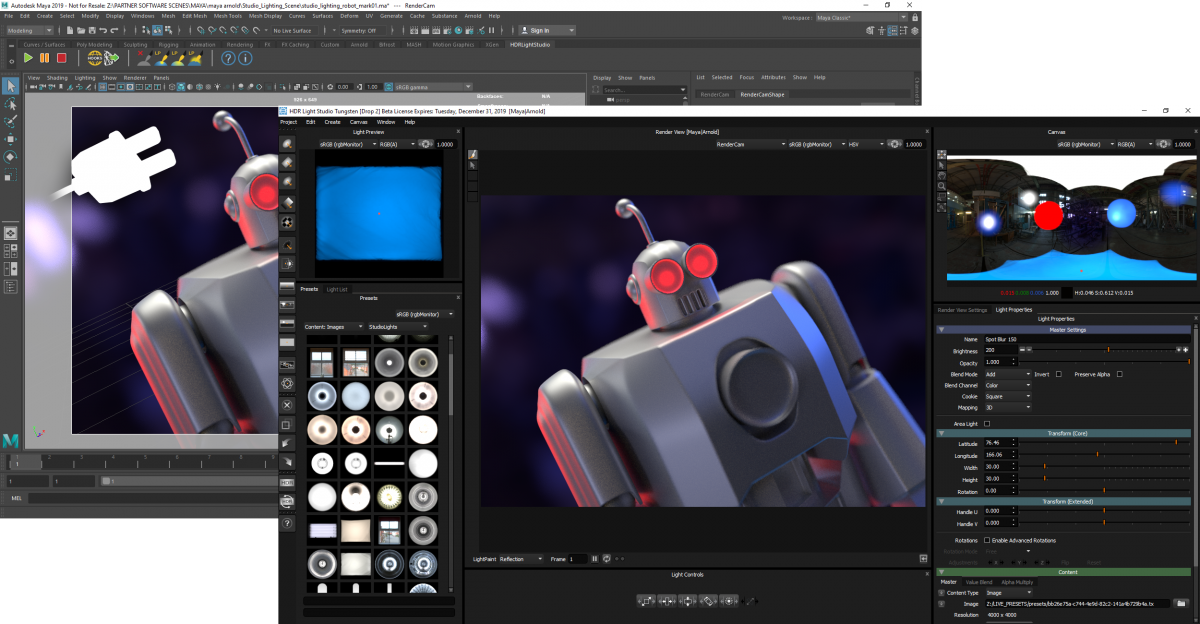
Task: Switch to the Render View Settings tab
Action: [962, 310]
